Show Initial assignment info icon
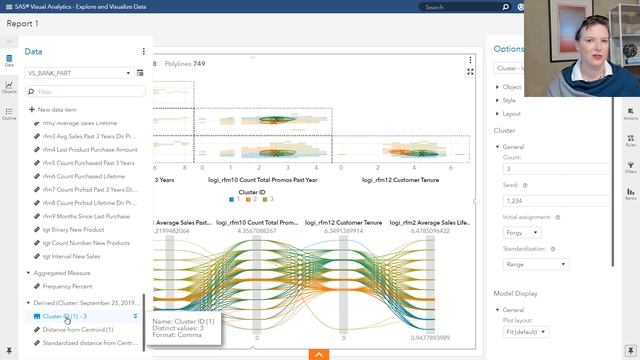 pos(558,217)
